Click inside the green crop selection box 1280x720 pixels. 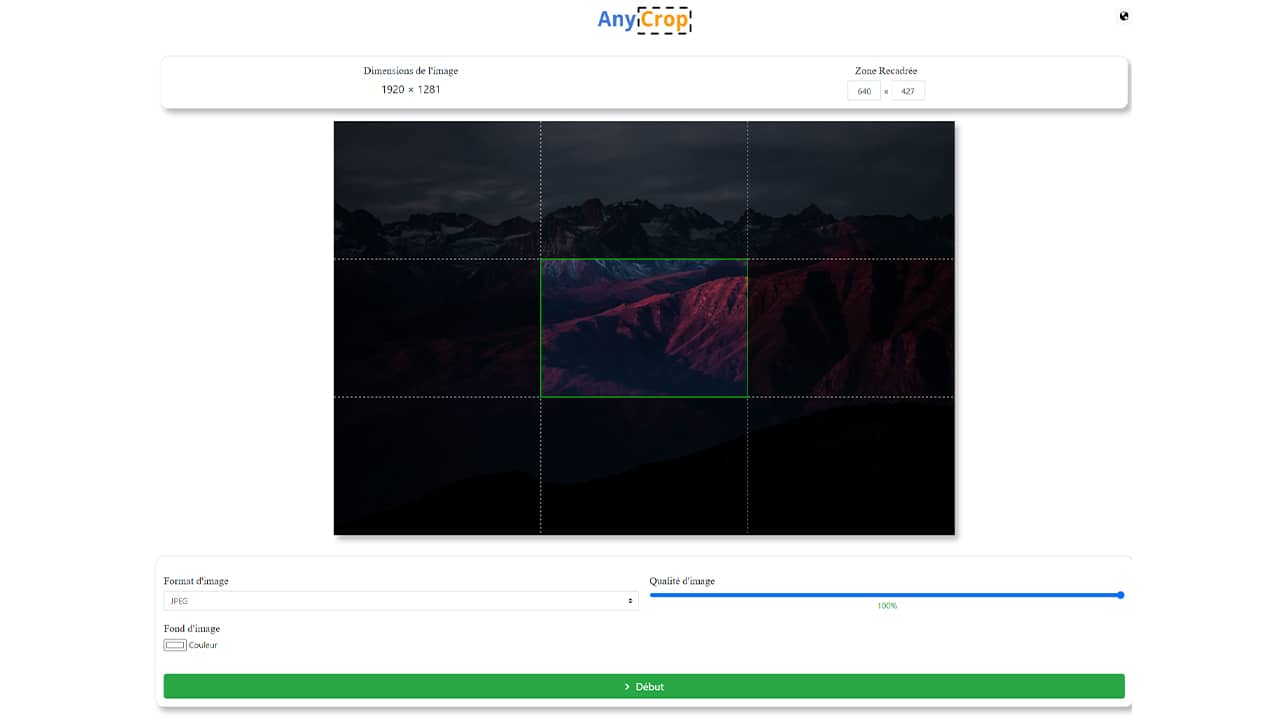point(644,328)
